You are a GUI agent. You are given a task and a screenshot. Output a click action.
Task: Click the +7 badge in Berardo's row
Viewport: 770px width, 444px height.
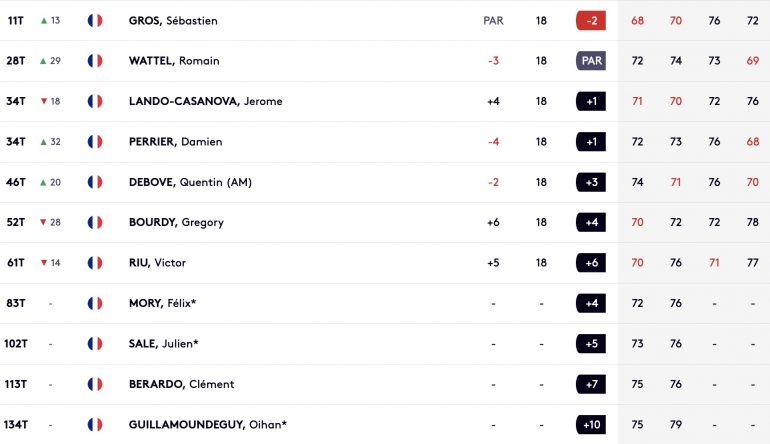591,384
